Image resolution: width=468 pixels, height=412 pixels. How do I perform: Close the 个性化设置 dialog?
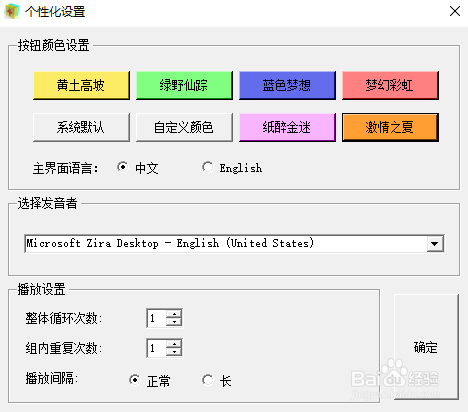455,11
